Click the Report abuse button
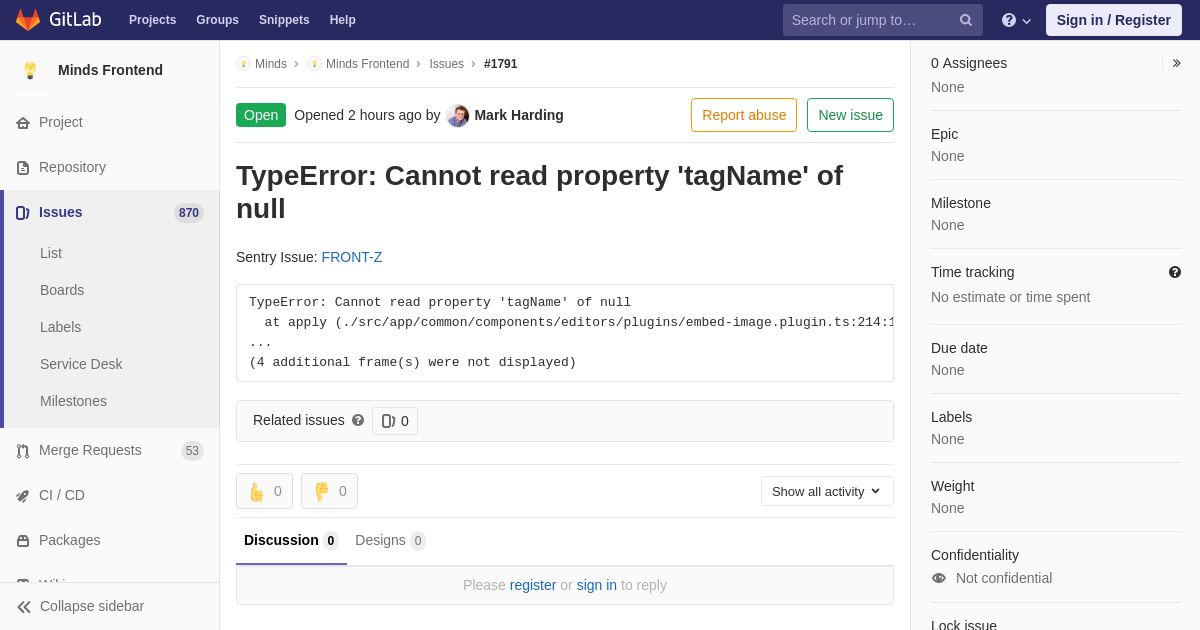This screenshot has width=1200, height=630. point(744,115)
